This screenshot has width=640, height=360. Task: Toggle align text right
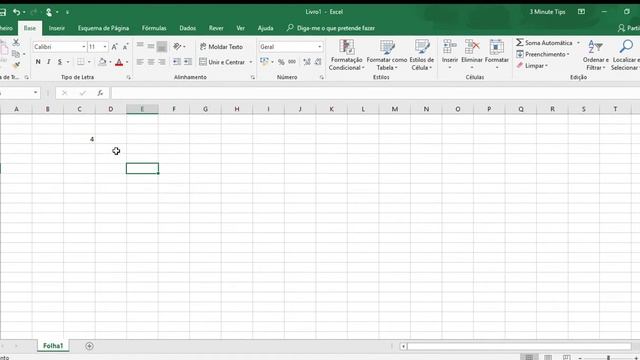pos(162,62)
